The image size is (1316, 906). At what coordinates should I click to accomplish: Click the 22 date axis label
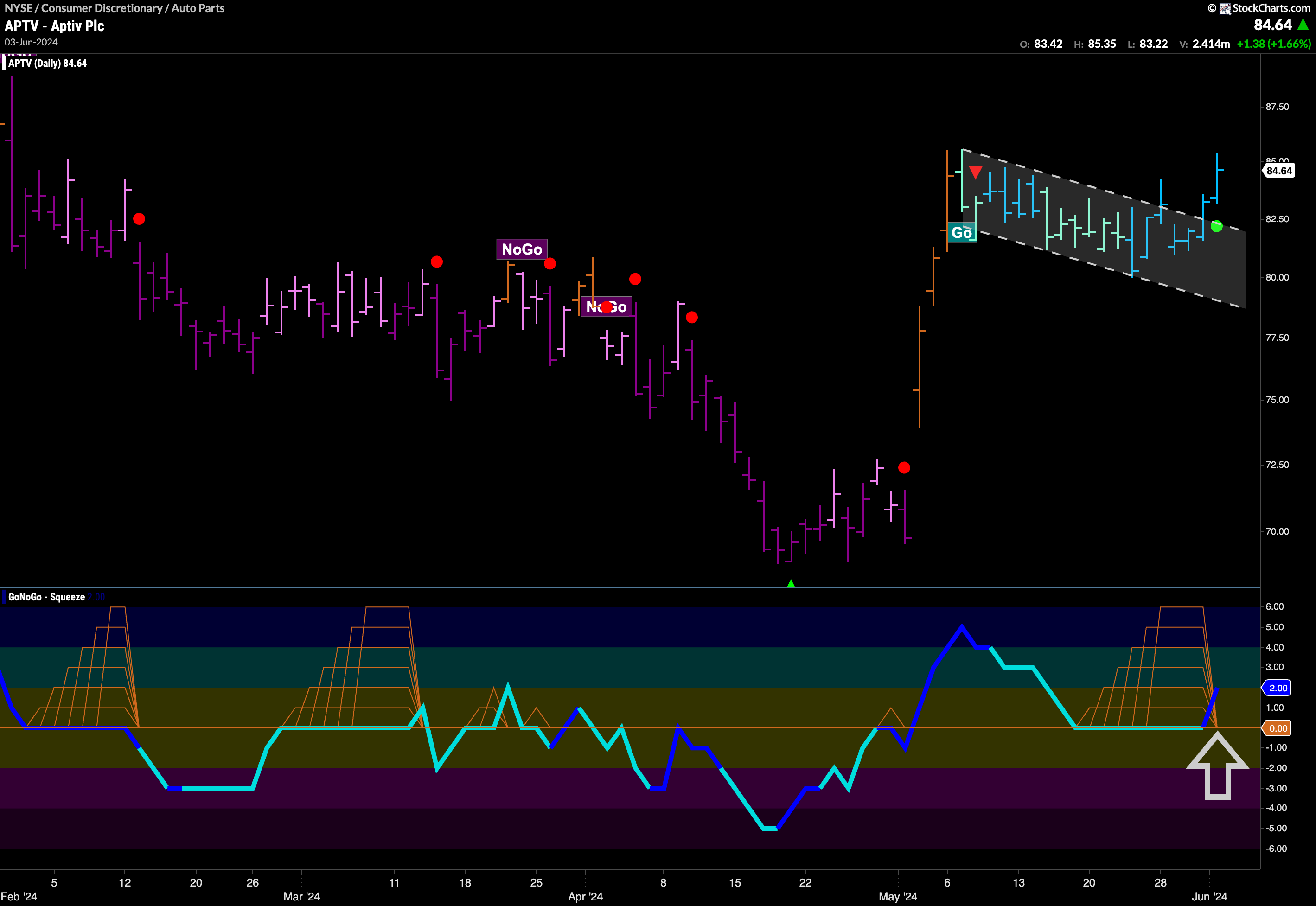(805, 883)
